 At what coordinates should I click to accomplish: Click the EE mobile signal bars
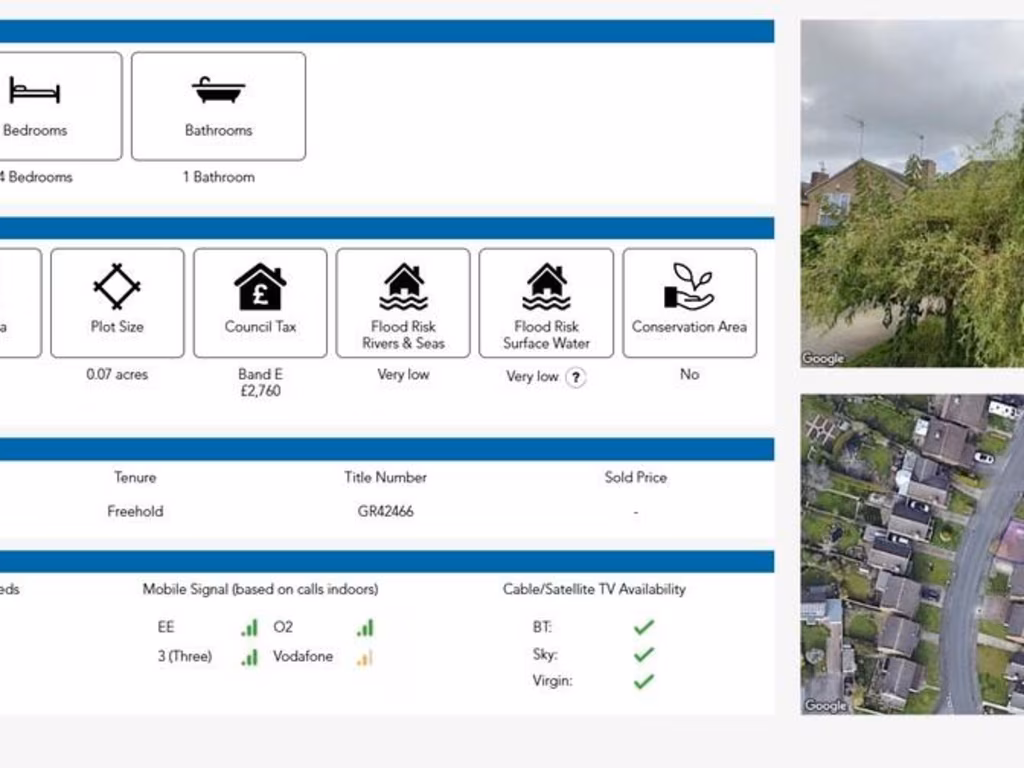[249, 627]
